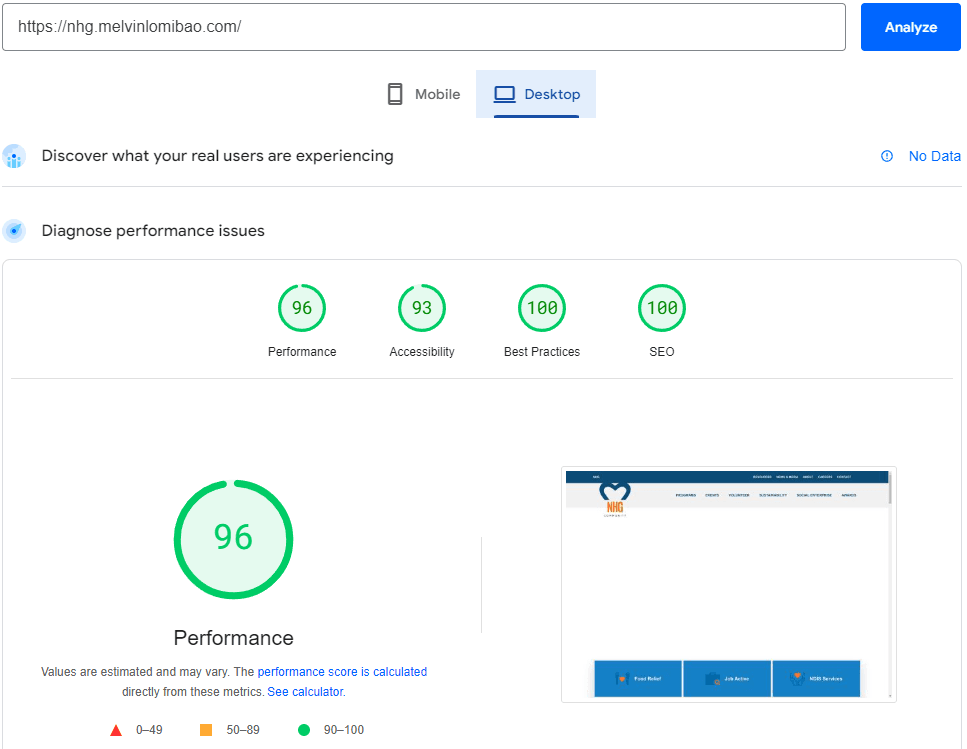Image resolution: width=967 pixels, height=749 pixels.
Task: Click the Diagnose performance issues icon
Action: click(x=14, y=230)
